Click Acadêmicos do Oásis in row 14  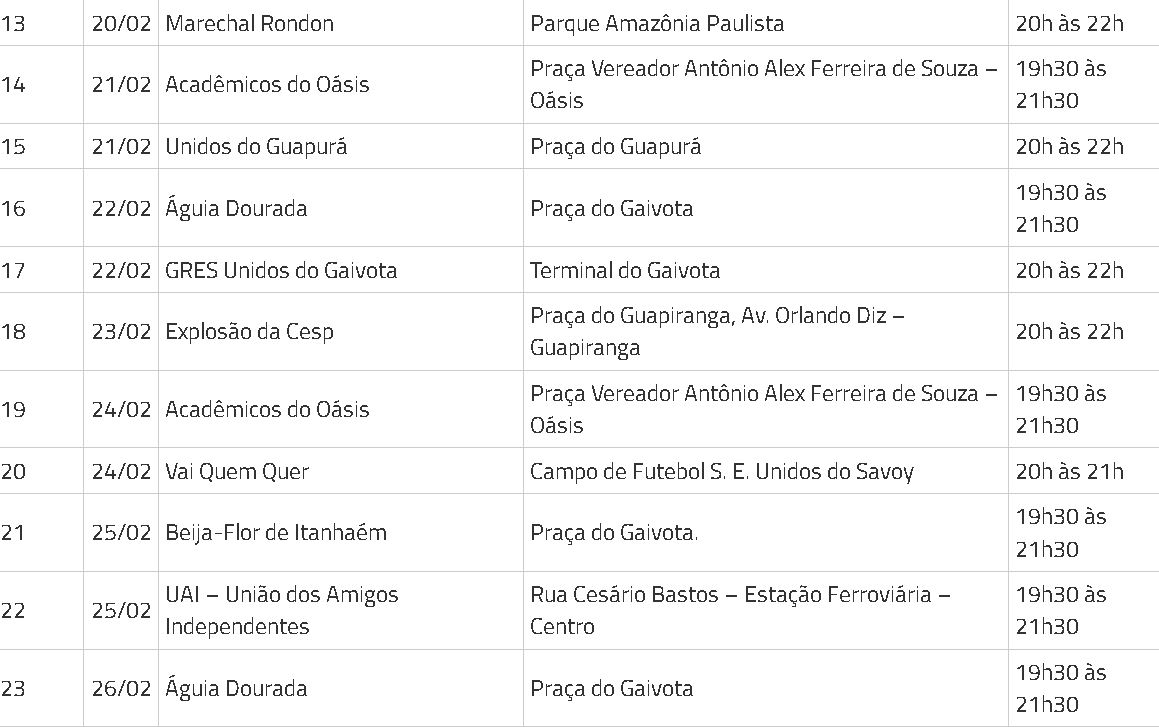267,85
